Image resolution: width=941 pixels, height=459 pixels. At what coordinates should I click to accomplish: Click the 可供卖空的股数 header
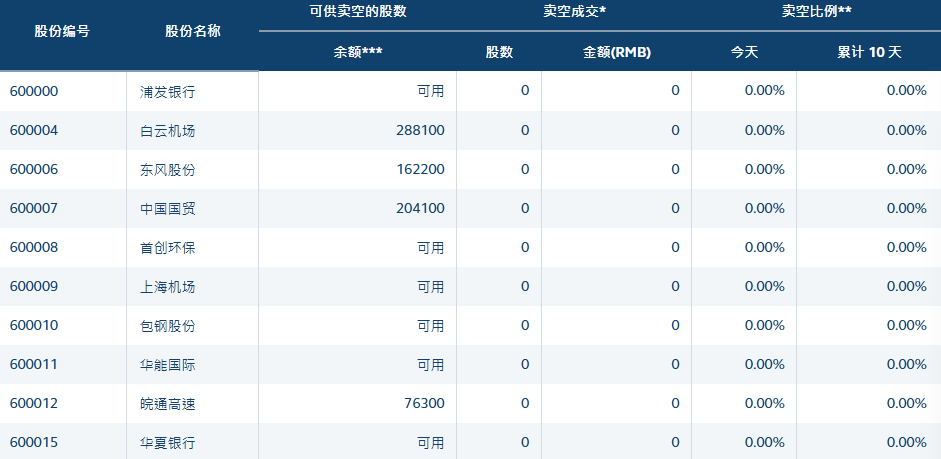pos(358,11)
